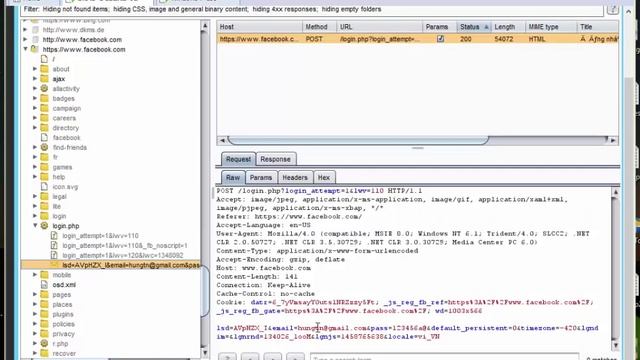Toggle the Params checkbox in the POST row
Screen dimensions: 640x360
[440, 39]
